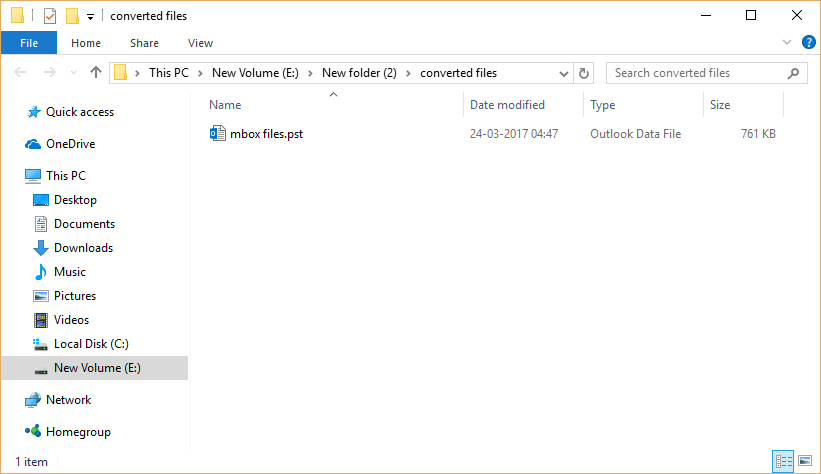This screenshot has height=474, width=821.
Task: Switch to Details view layout
Action: coord(783,461)
